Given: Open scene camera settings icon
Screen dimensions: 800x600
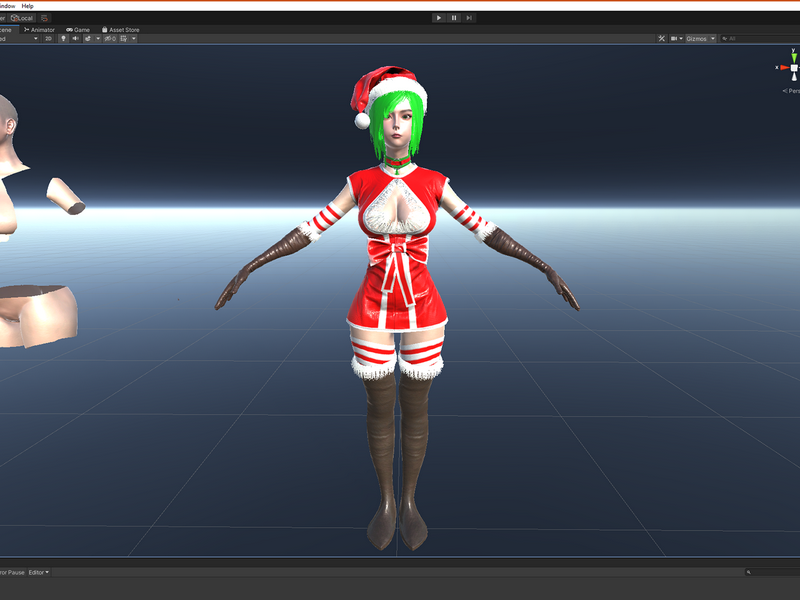Looking at the screenshot, I should click(x=674, y=39).
